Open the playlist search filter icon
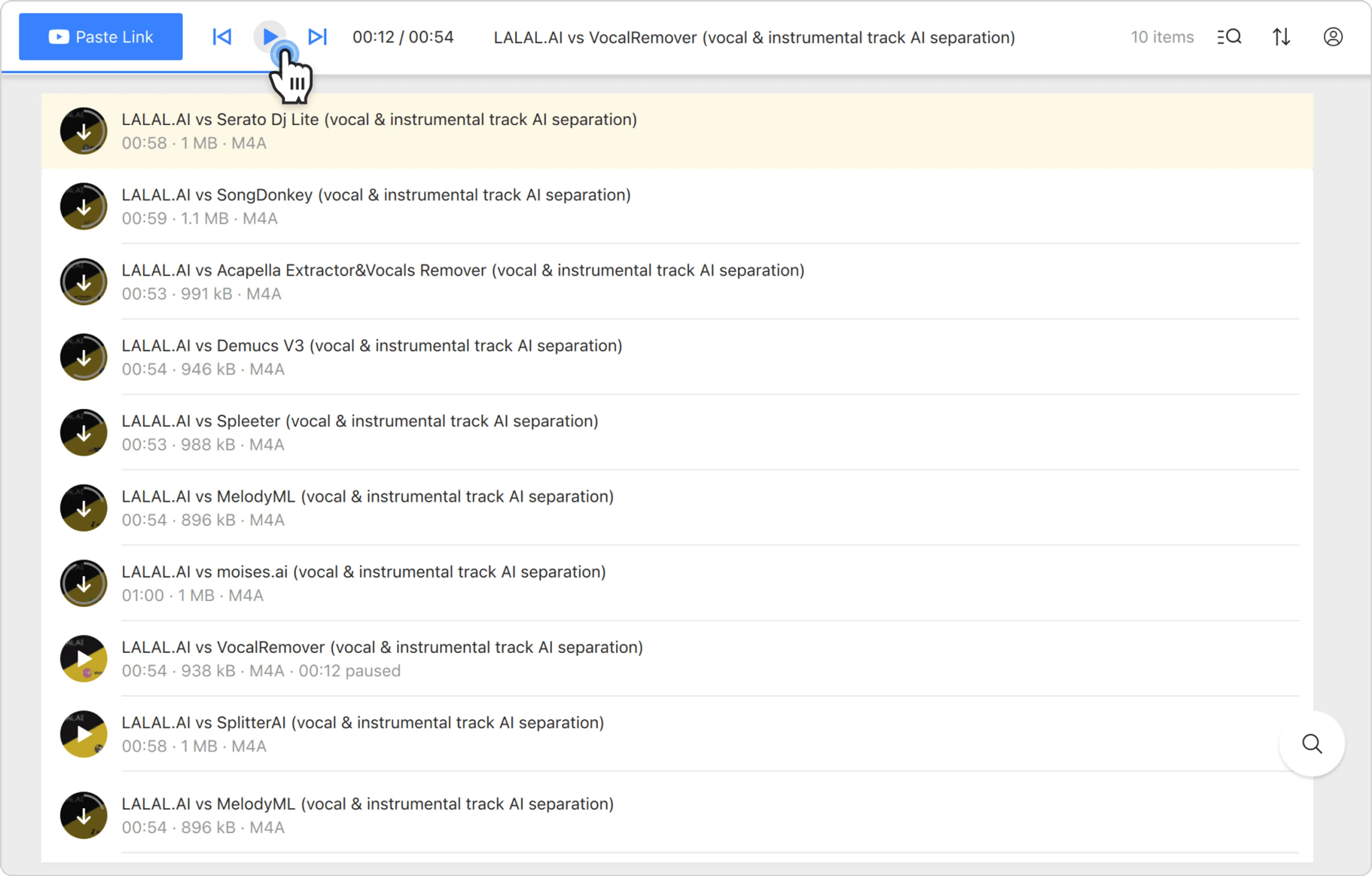 1229,37
